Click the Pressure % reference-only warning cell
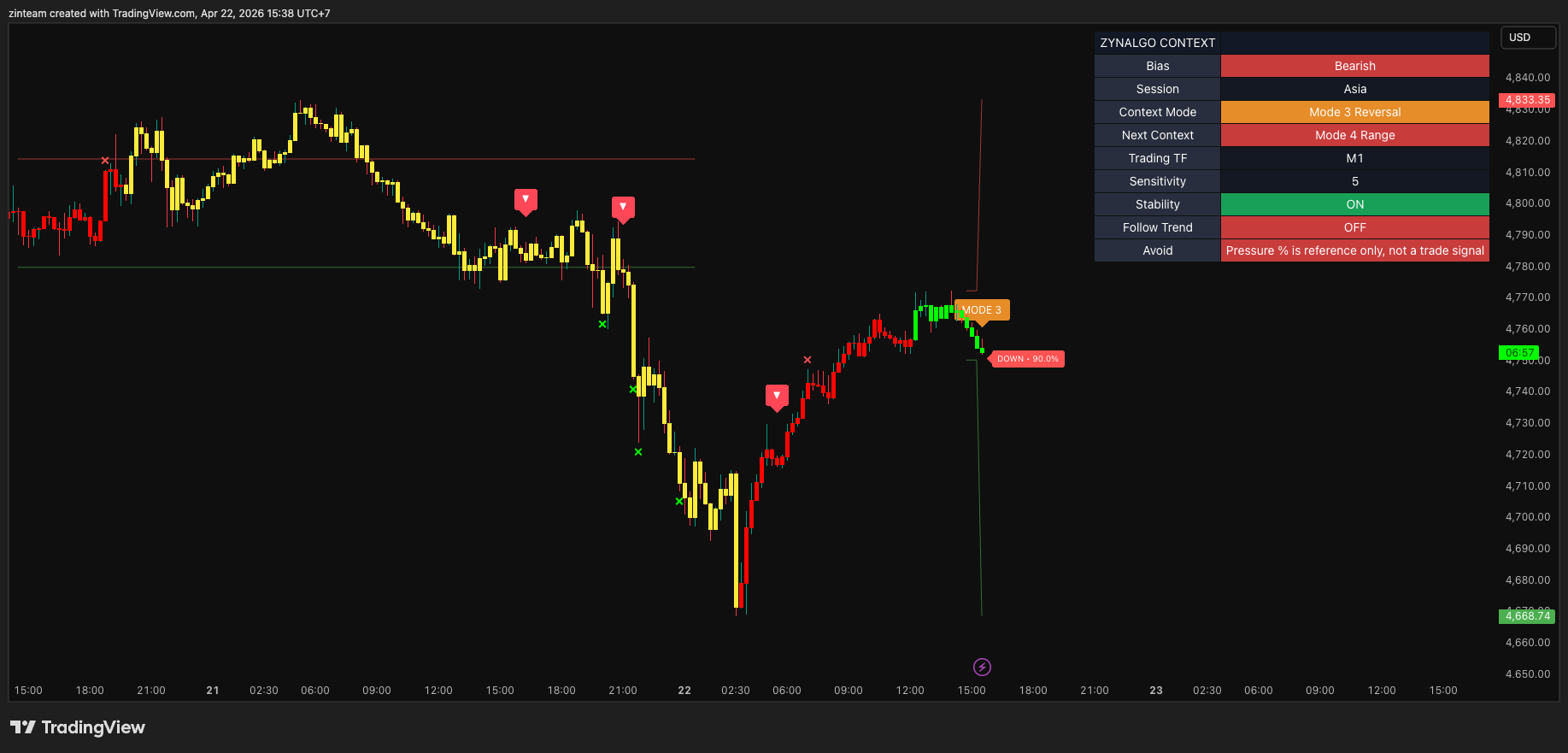 [x=1355, y=250]
